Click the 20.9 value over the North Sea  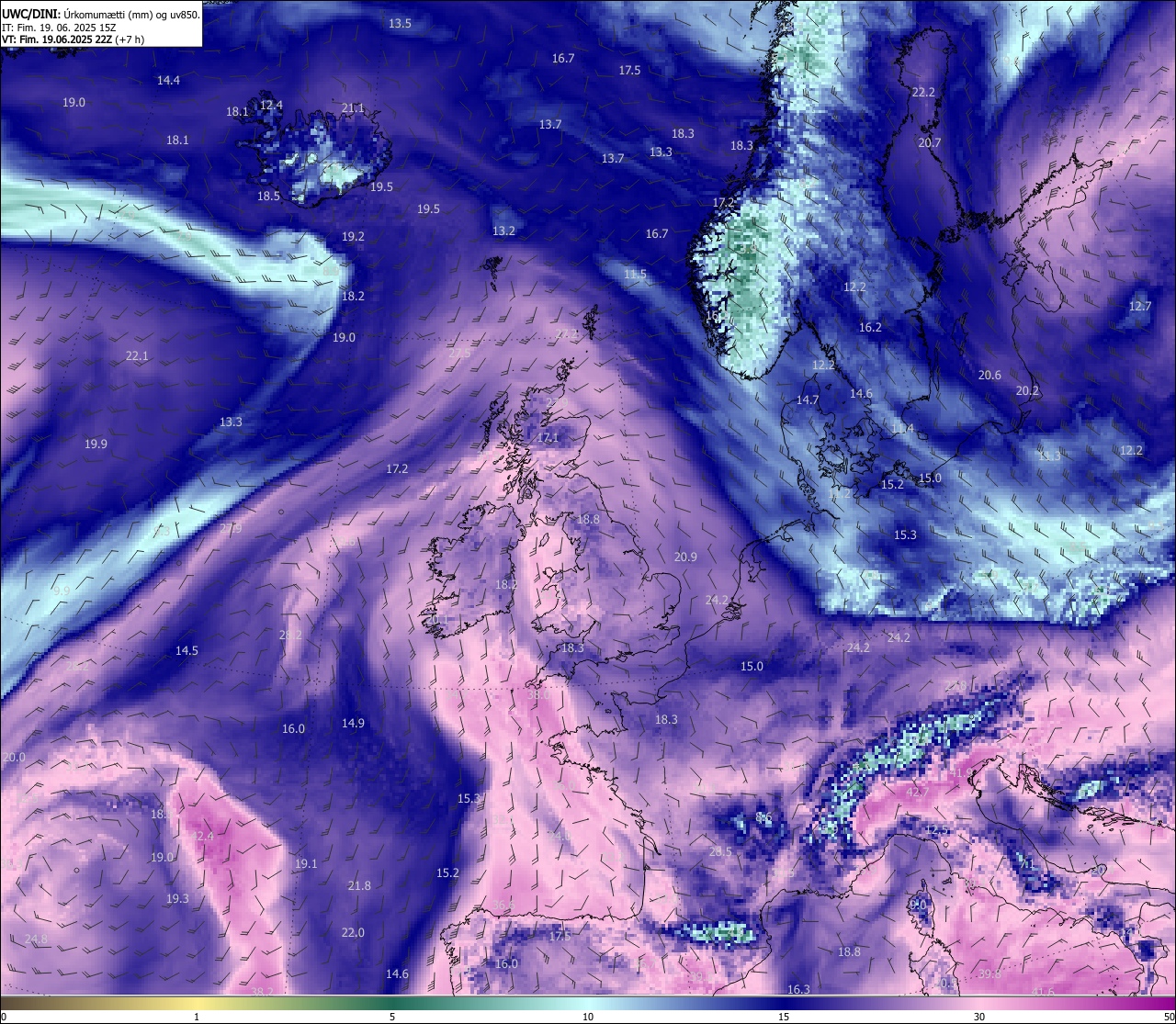tap(685, 557)
